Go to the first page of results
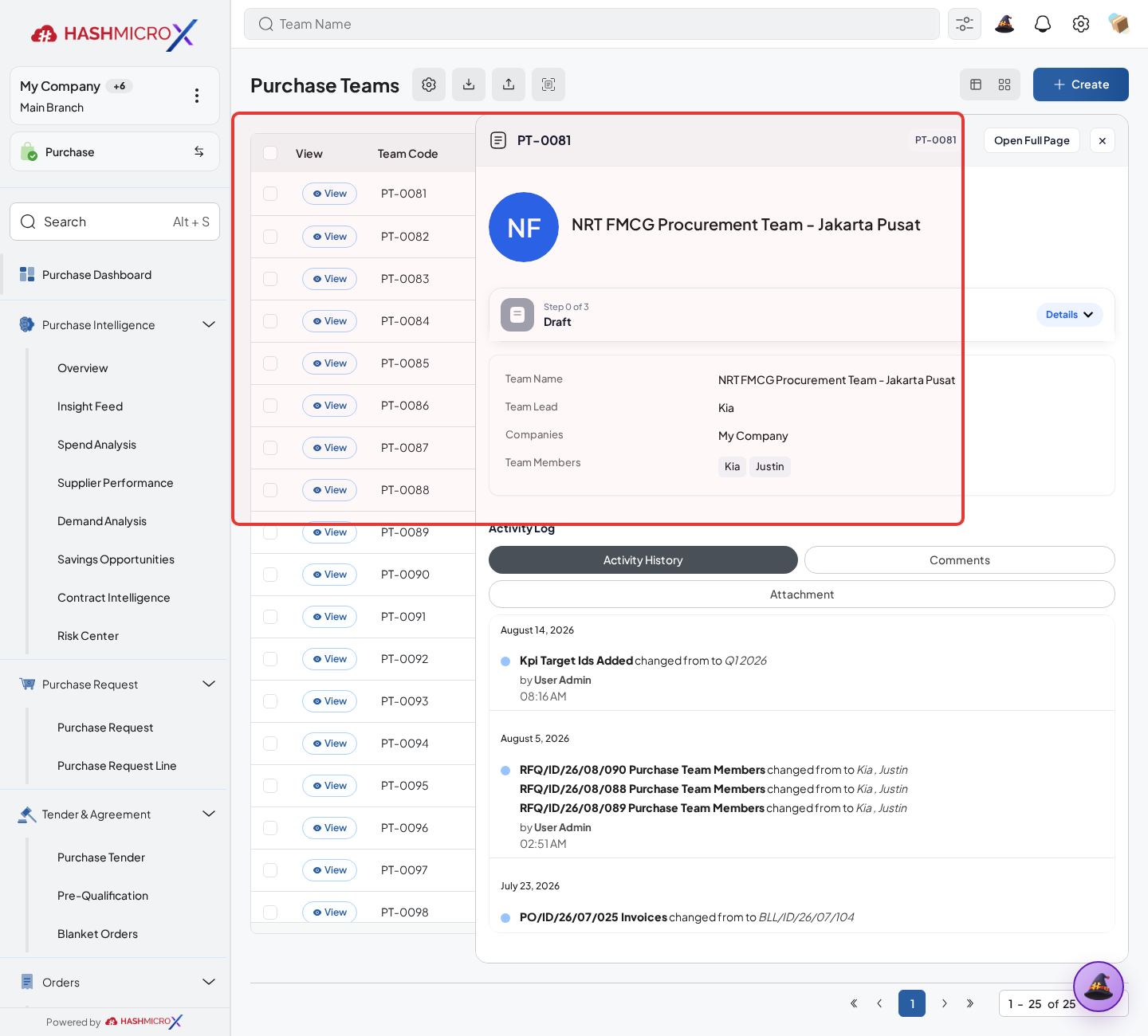The height and width of the screenshot is (1036, 1148). pos(854,1003)
